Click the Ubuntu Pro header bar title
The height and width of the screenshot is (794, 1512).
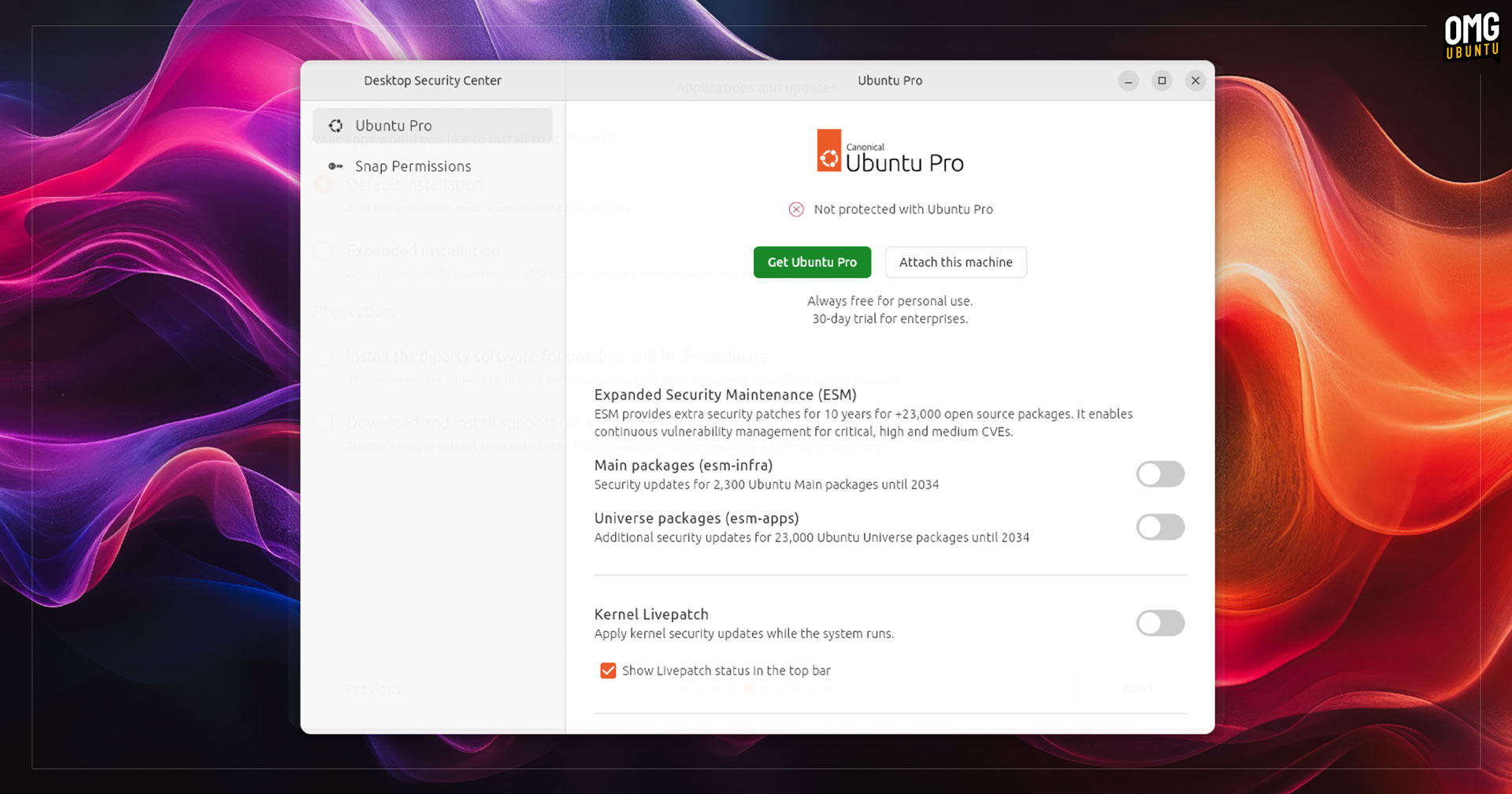pos(890,80)
